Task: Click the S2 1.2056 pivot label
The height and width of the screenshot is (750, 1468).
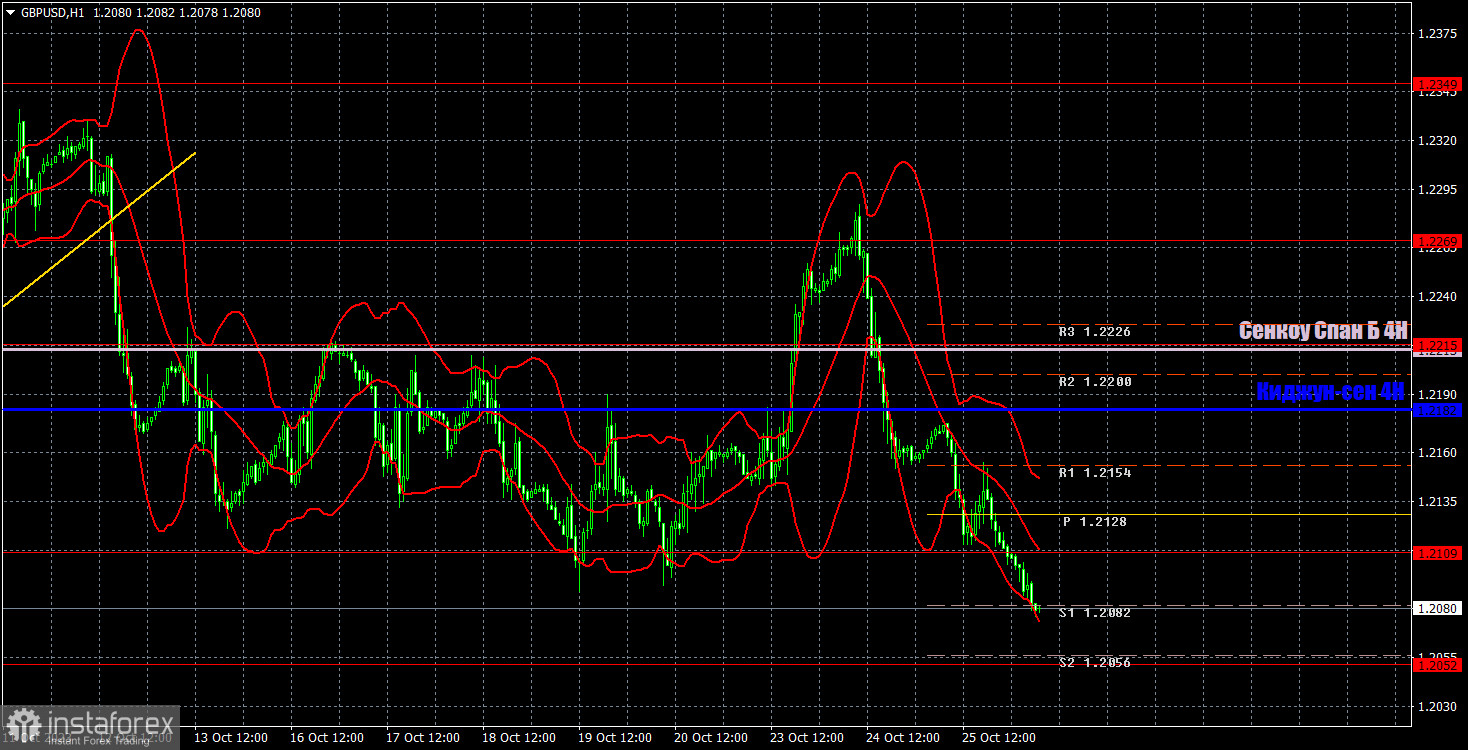Action: (x=1095, y=663)
